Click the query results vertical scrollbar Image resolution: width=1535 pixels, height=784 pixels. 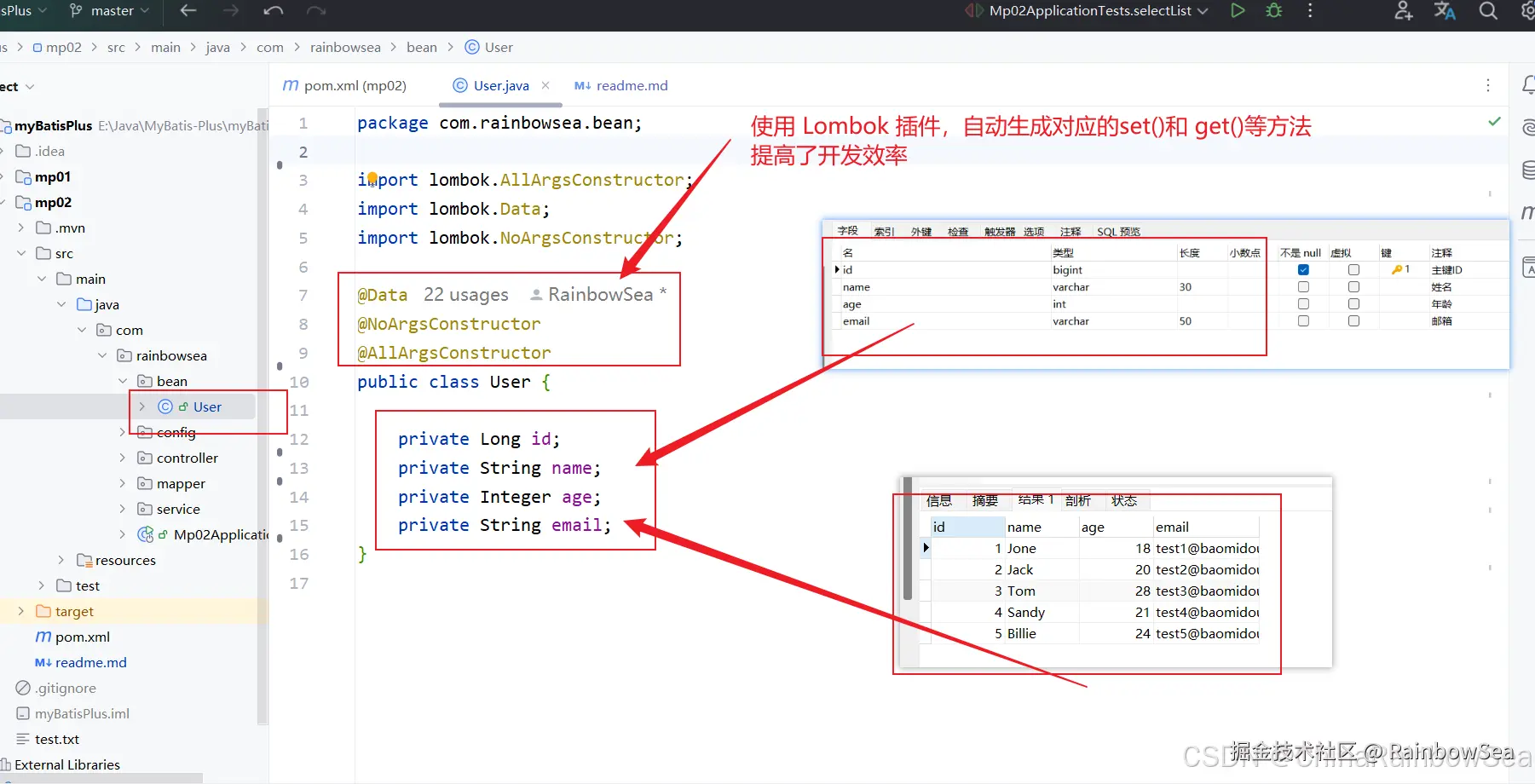tap(908, 539)
